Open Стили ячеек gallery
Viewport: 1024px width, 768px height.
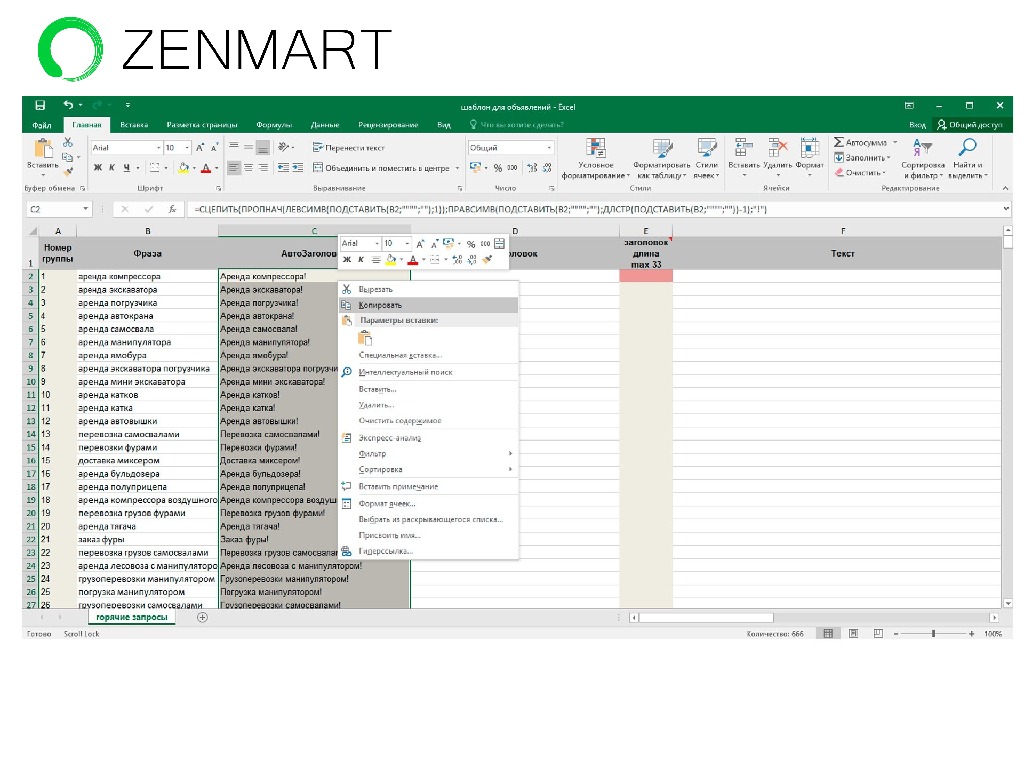(x=706, y=158)
